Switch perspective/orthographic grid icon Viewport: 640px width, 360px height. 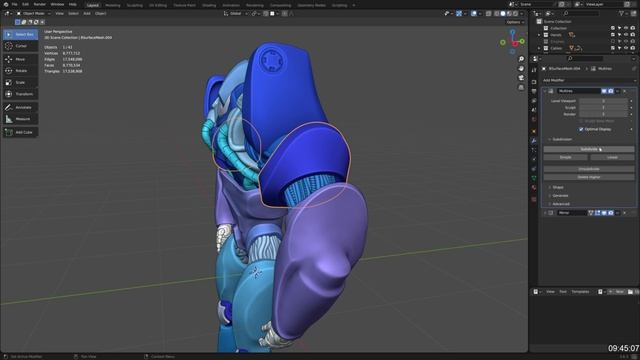(521, 87)
